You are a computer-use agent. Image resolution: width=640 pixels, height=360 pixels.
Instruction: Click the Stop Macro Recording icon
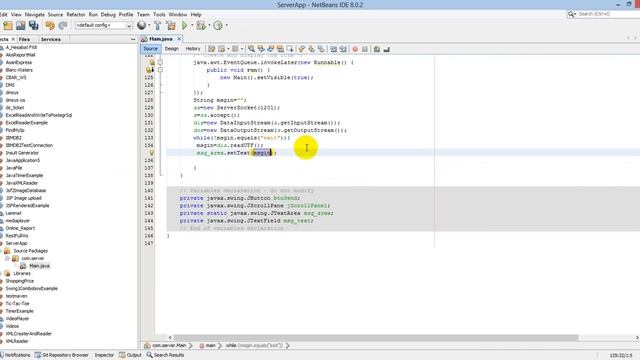pos(365,49)
